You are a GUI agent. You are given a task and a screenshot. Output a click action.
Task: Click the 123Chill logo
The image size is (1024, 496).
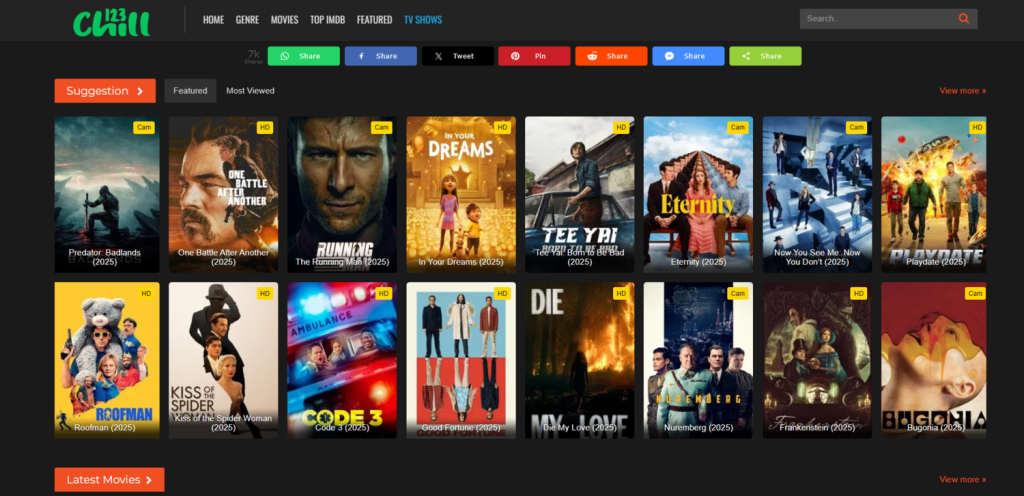(111, 22)
